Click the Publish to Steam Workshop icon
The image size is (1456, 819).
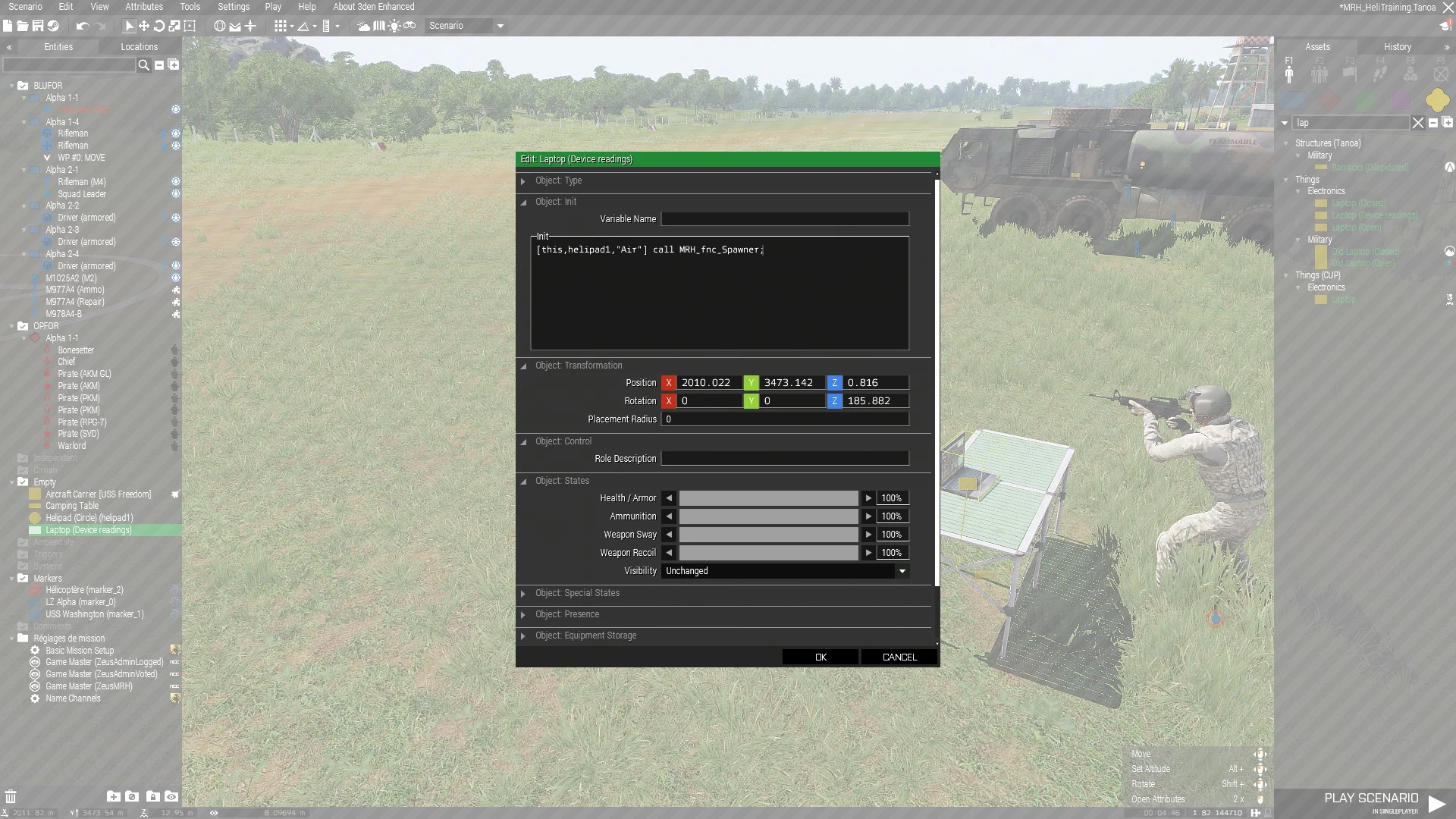point(53,26)
